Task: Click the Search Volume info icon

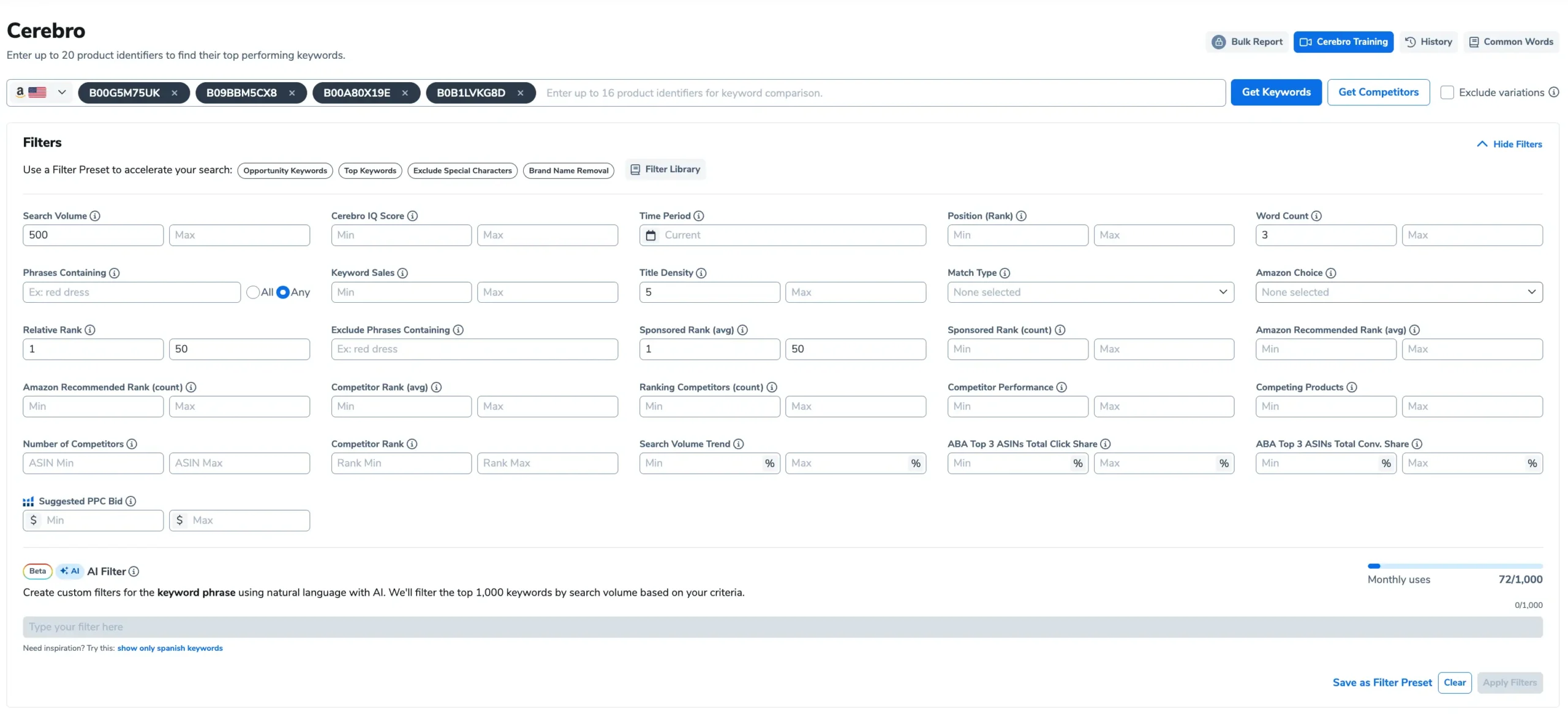Action: tap(95, 216)
